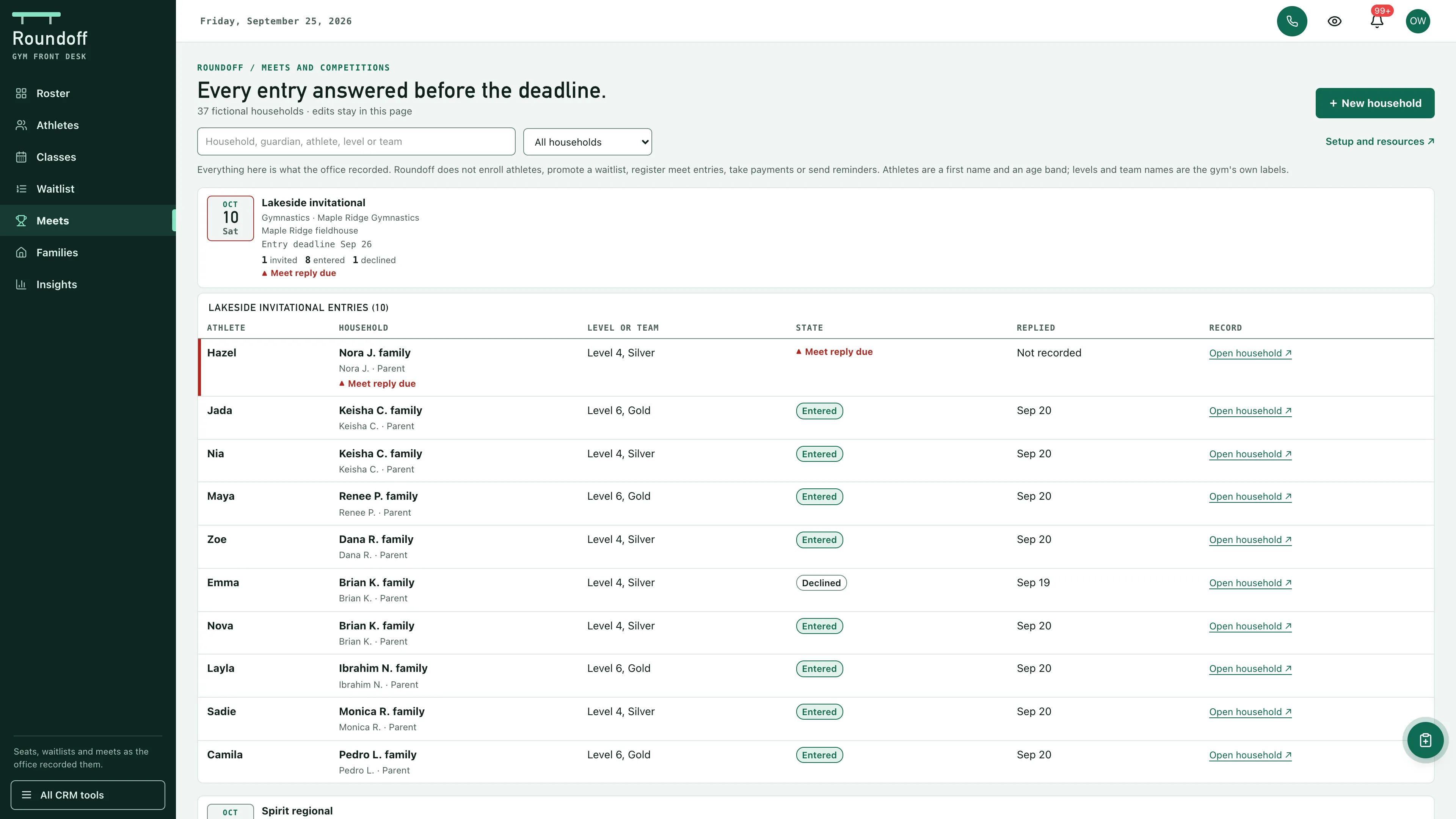Click the green phone call icon
1456x819 pixels.
[x=1291, y=21]
